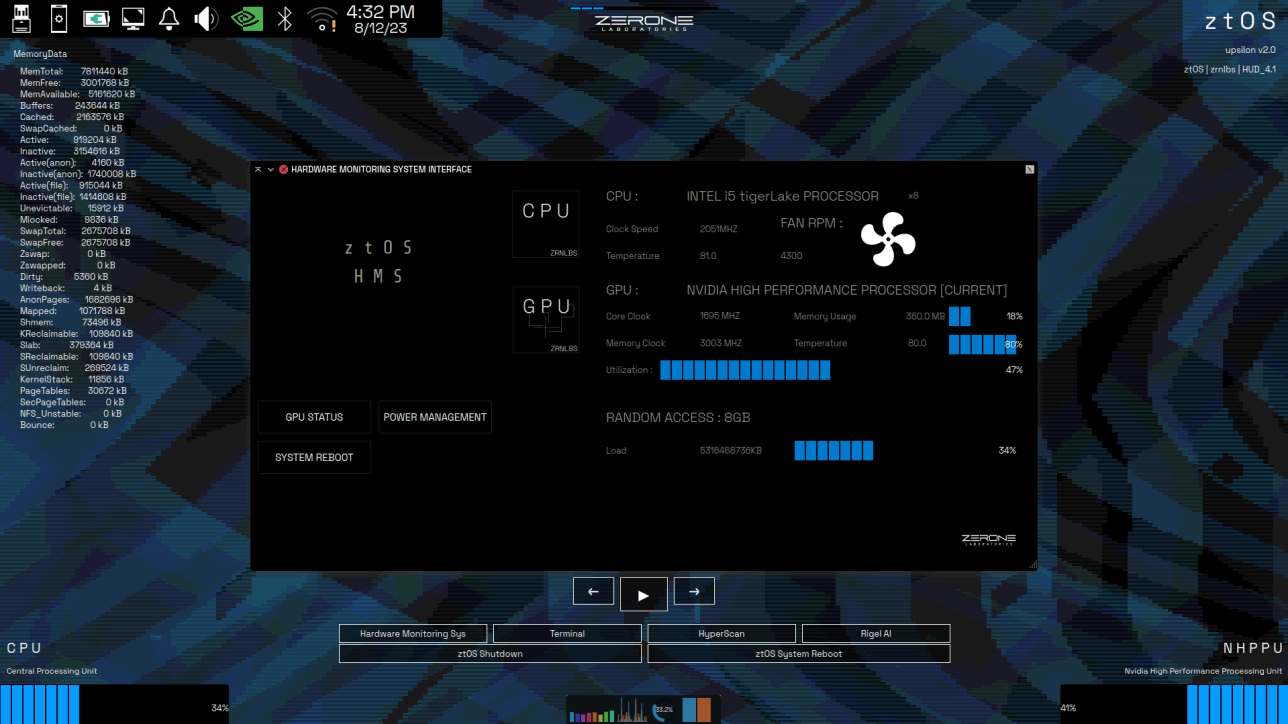This screenshot has width=1288, height=724.
Task: Click the ztOS System Reboot button
Action: click(799, 654)
